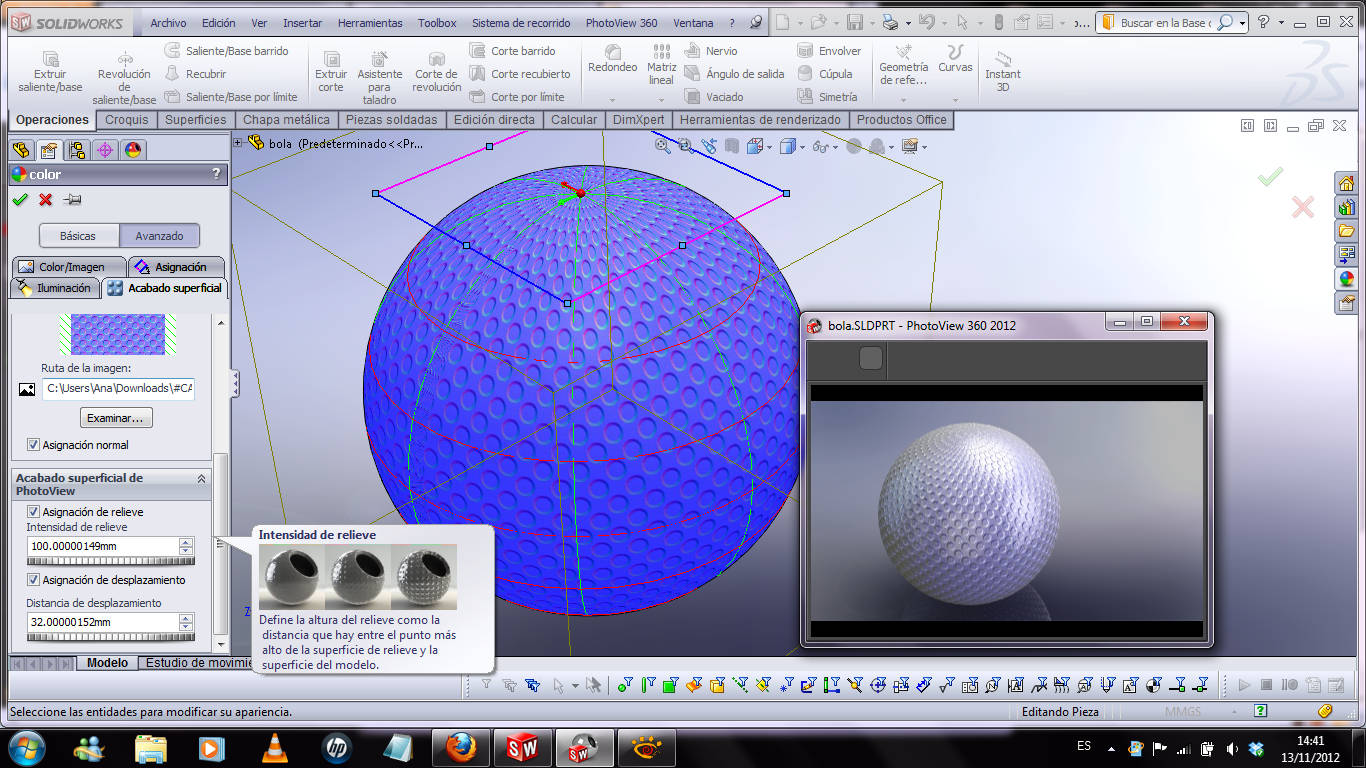This screenshot has width=1366, height=768.
Task: Click the Simetría mirror tool
Action: [827, 96]
